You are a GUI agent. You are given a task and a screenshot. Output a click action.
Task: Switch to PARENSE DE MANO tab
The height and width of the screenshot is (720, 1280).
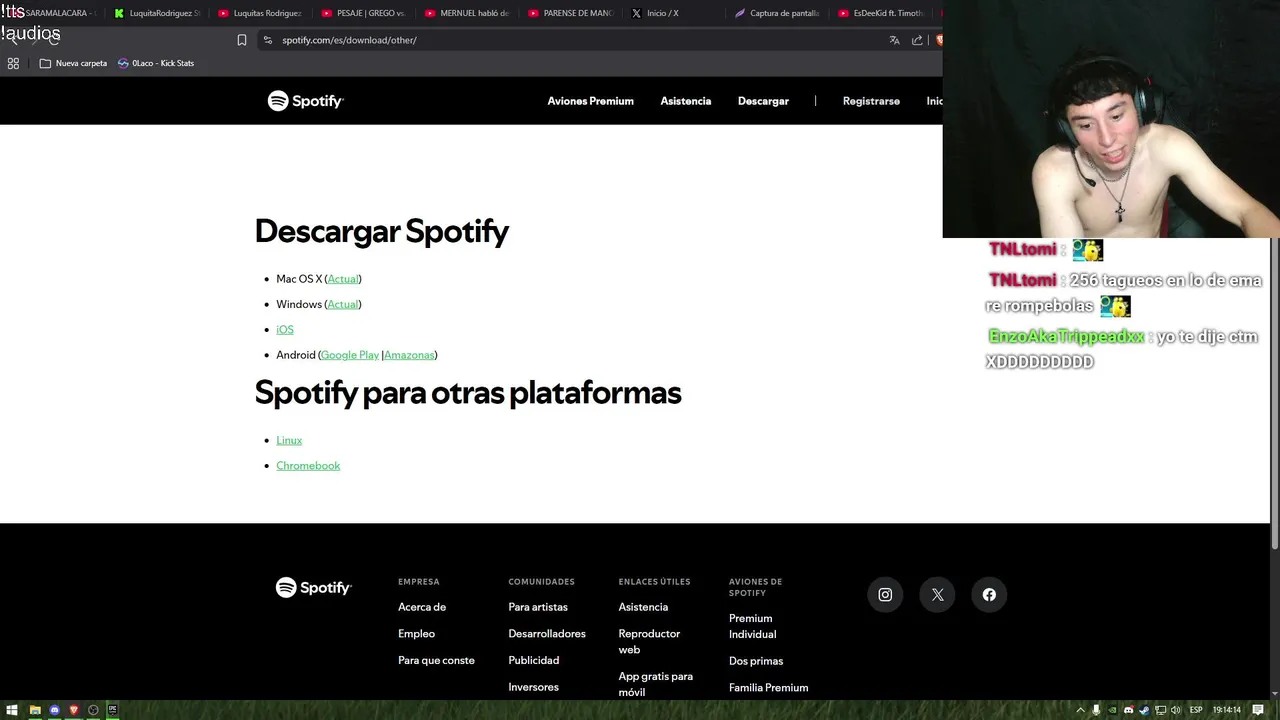[x=570, y=13]
